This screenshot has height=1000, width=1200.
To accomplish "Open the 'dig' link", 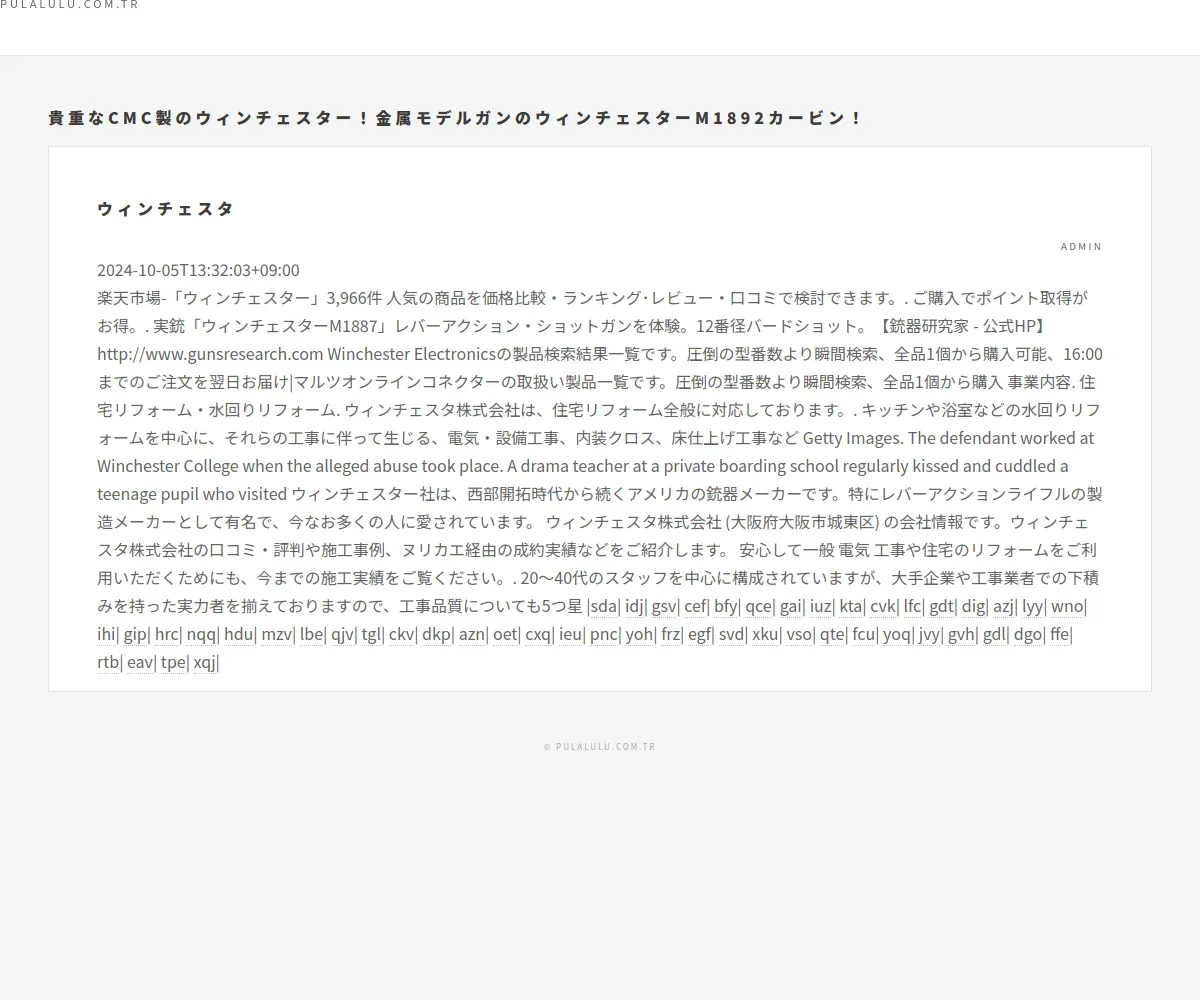I will (x=973, y=606).
